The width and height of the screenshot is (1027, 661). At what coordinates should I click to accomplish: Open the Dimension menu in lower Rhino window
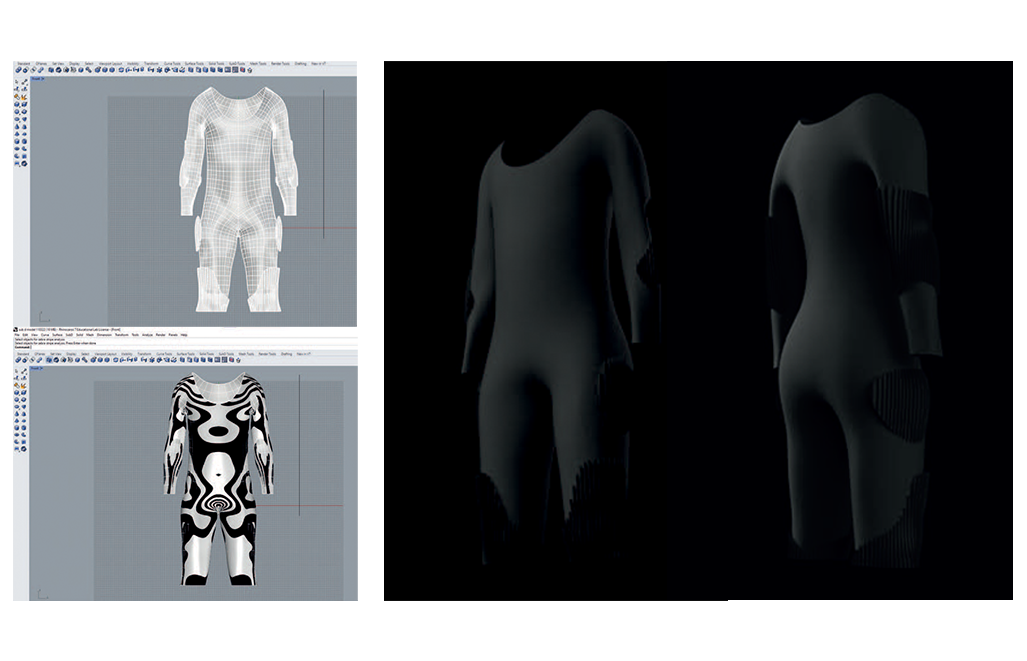104,335
